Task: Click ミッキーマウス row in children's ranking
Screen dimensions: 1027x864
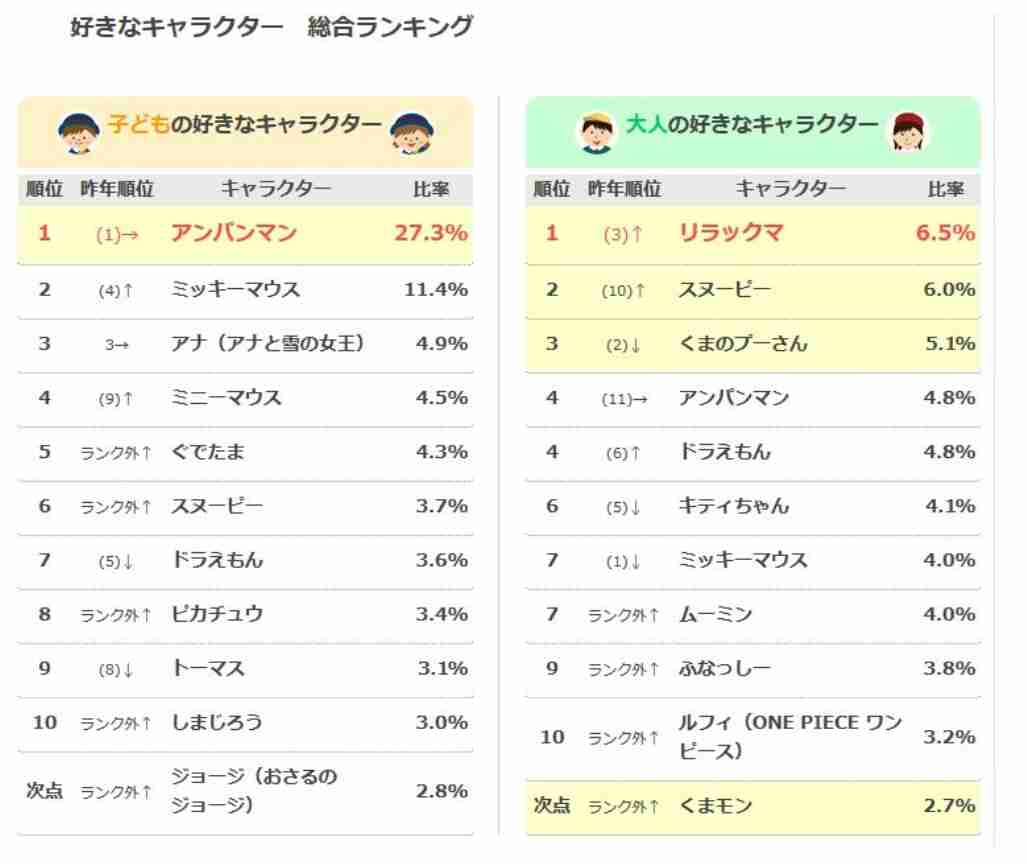Action: click(246, 289)
